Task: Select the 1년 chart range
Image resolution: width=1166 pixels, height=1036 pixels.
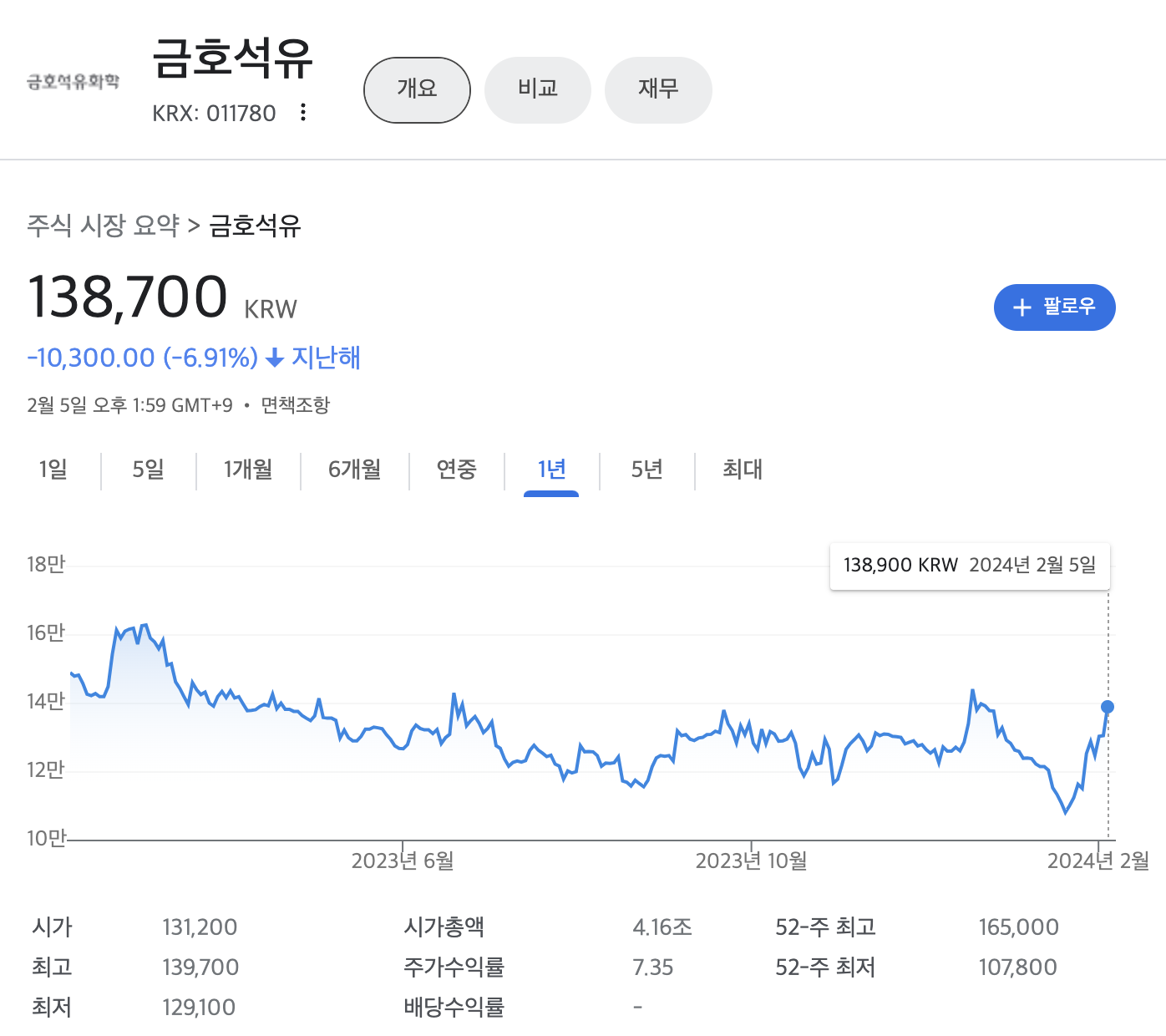Action: point(551,470)
